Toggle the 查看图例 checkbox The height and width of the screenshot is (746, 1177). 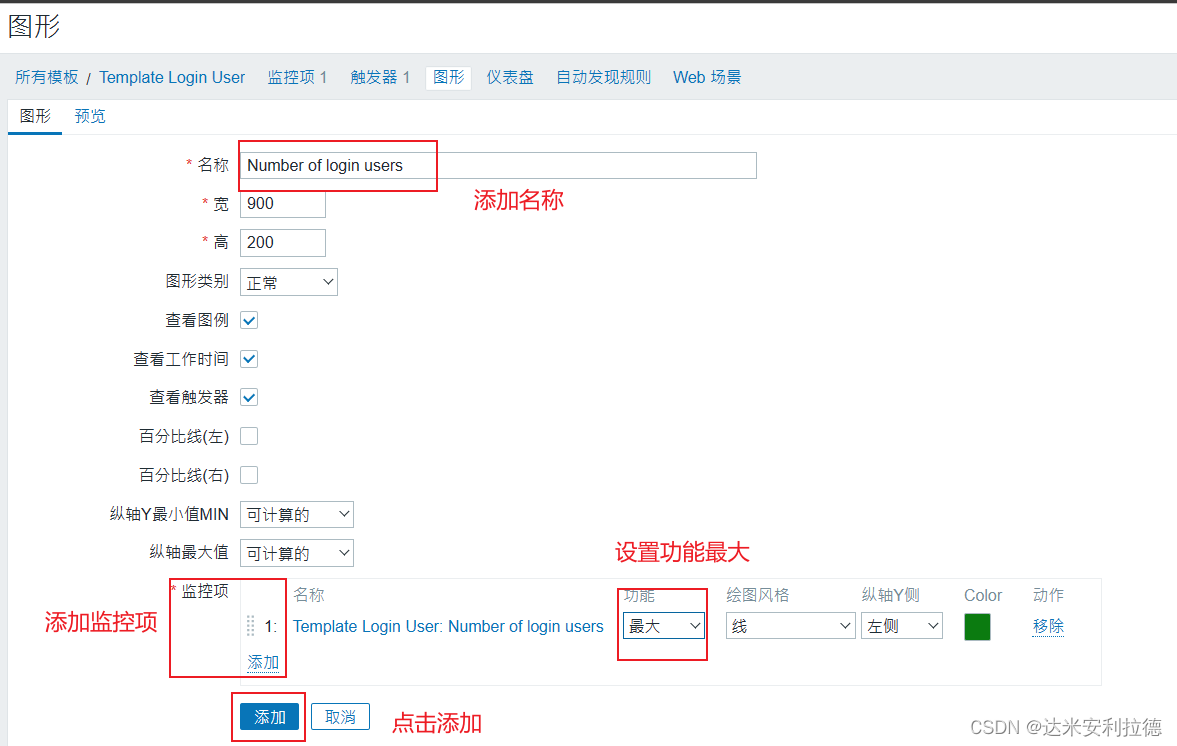point(249,320)
